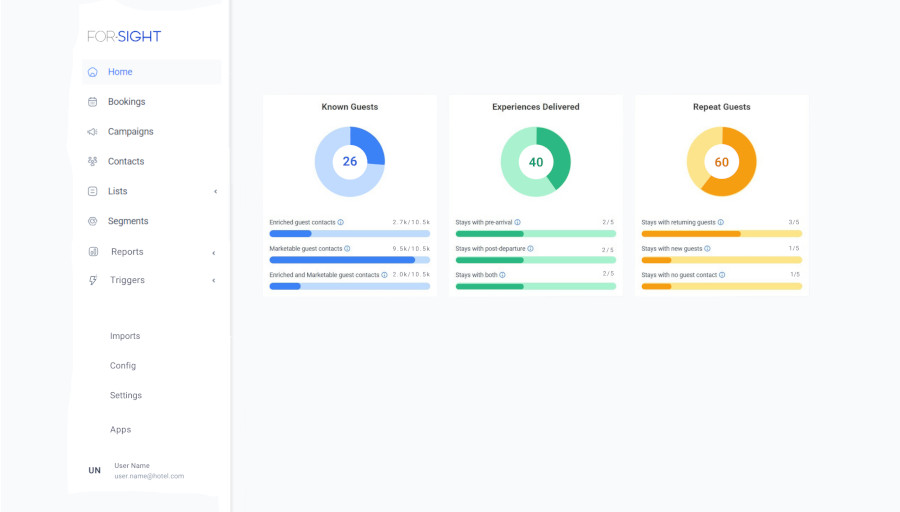Image resolution: width=900 pixels, height=512 pixels.
Task: Click the Segments target icon
Action: coord(92,221)
